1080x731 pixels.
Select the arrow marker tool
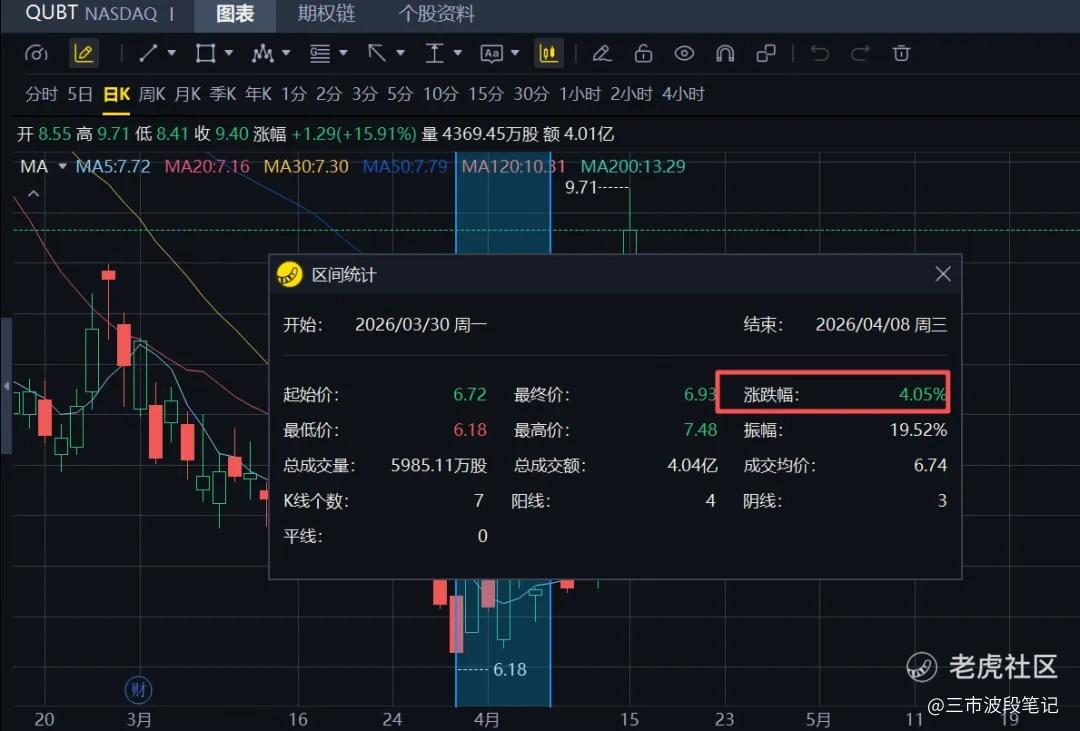(x=377, y=53)
